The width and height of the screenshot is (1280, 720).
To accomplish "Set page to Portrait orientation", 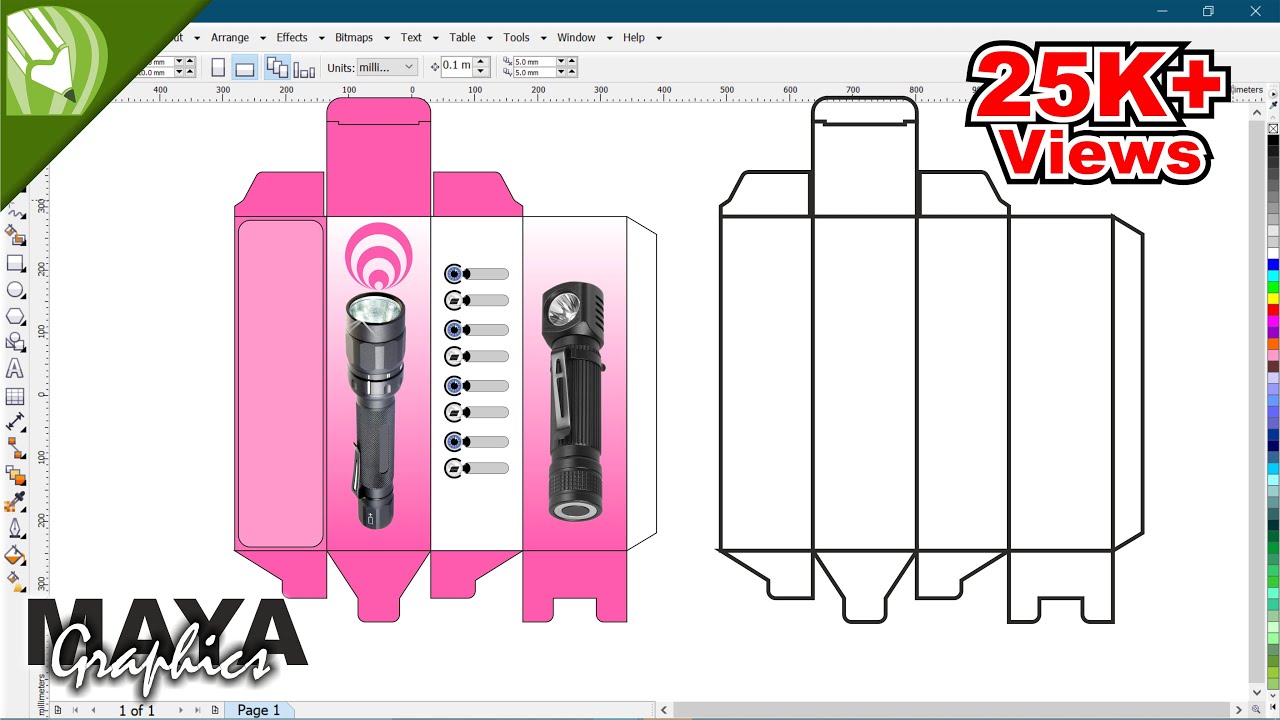I will click(x=218, y=67).
